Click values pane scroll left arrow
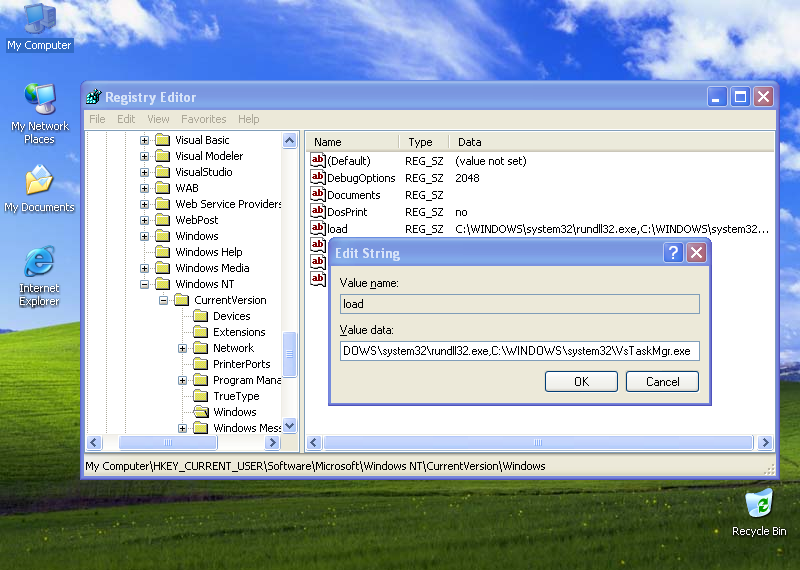The image size is (800, 570). (x=314, y=442)
